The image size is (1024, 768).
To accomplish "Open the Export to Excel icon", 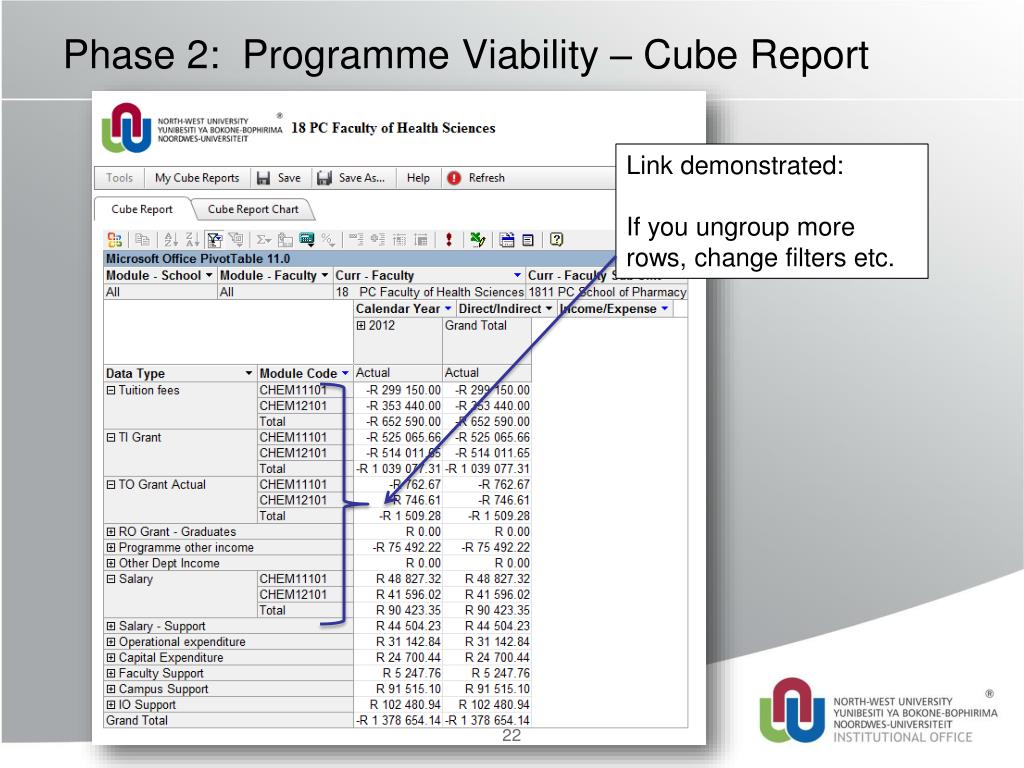I will click(x=475, y=239).
